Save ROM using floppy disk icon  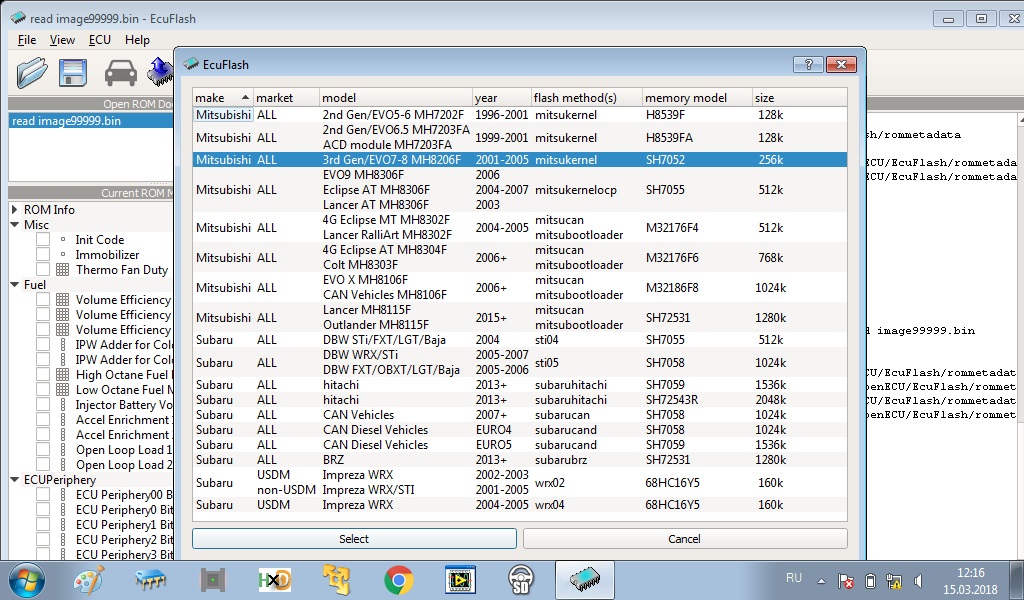coord(72,72)
